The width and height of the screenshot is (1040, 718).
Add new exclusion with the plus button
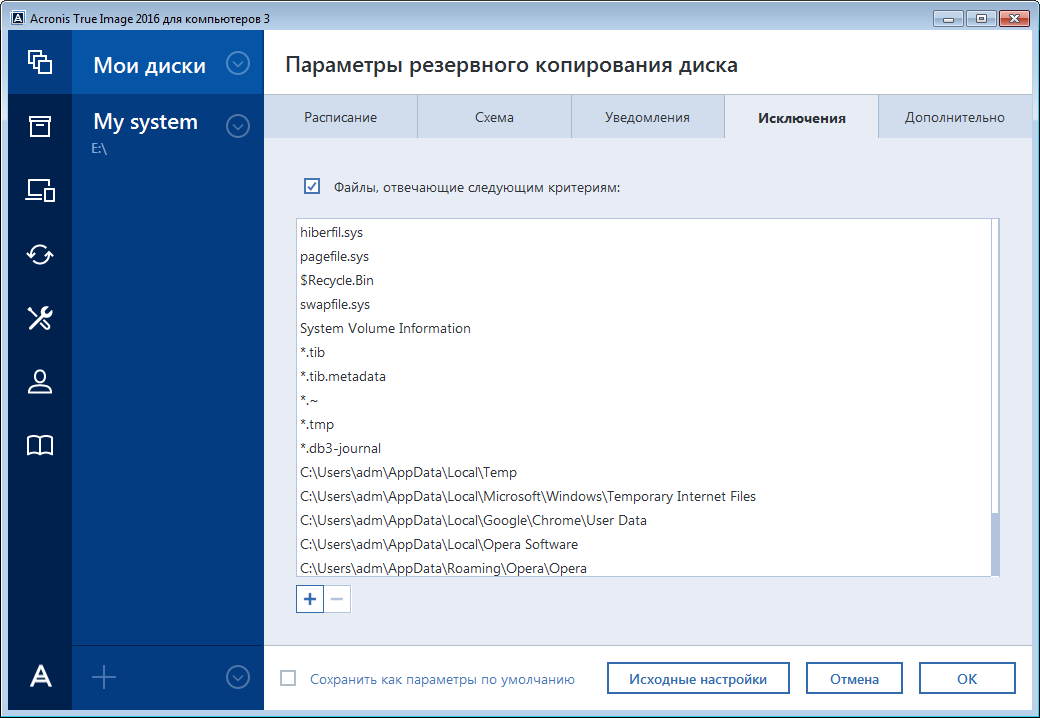click(310, 598)
